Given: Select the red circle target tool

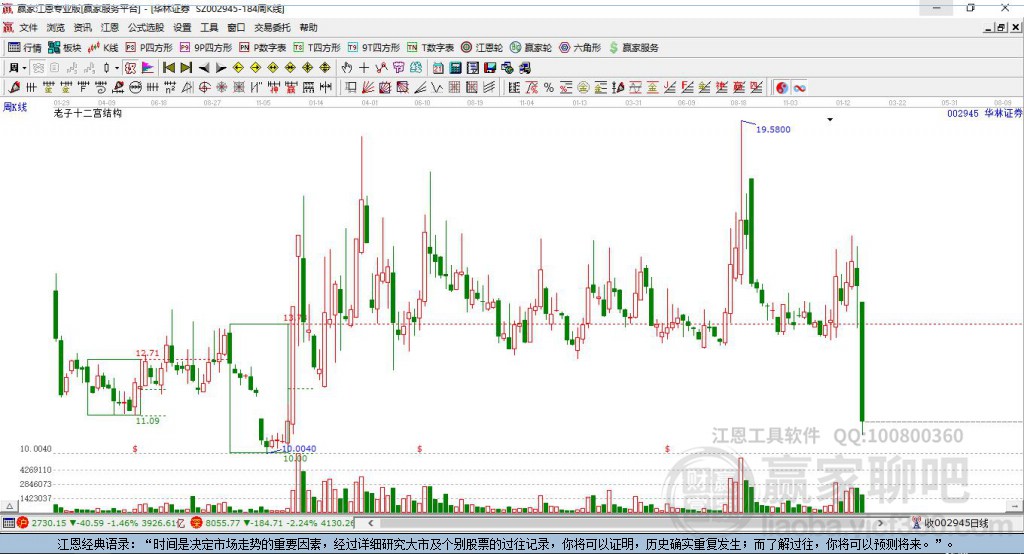Looking at the screenshot, I should [204, 88].
